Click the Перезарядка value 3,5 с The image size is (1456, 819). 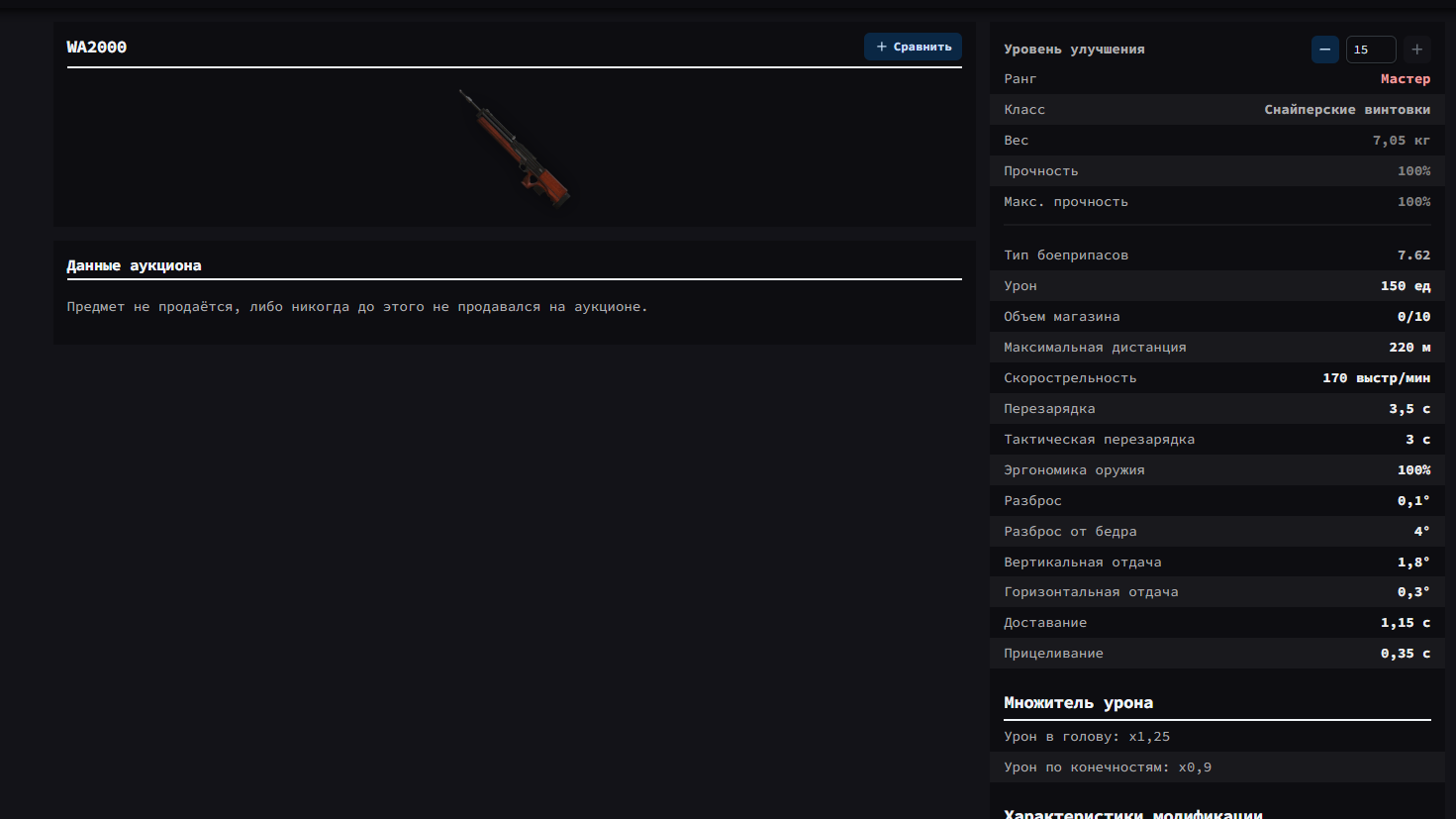click(1409, 409)
